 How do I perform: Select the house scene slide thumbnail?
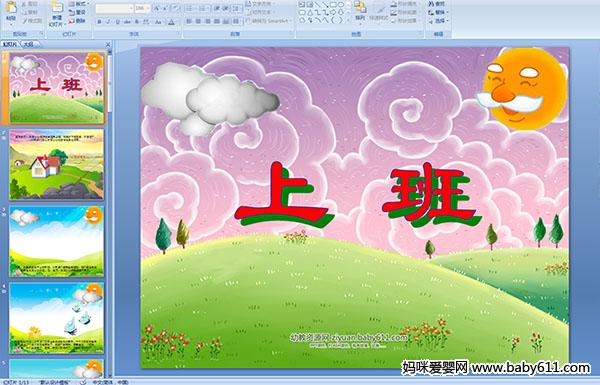click(56, 164)
